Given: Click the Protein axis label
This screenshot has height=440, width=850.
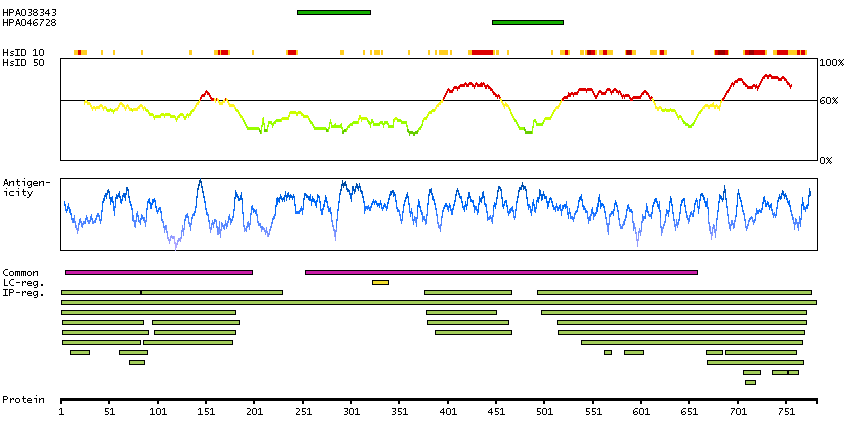Looking at the screenshot, I should [x=23, y=400].
